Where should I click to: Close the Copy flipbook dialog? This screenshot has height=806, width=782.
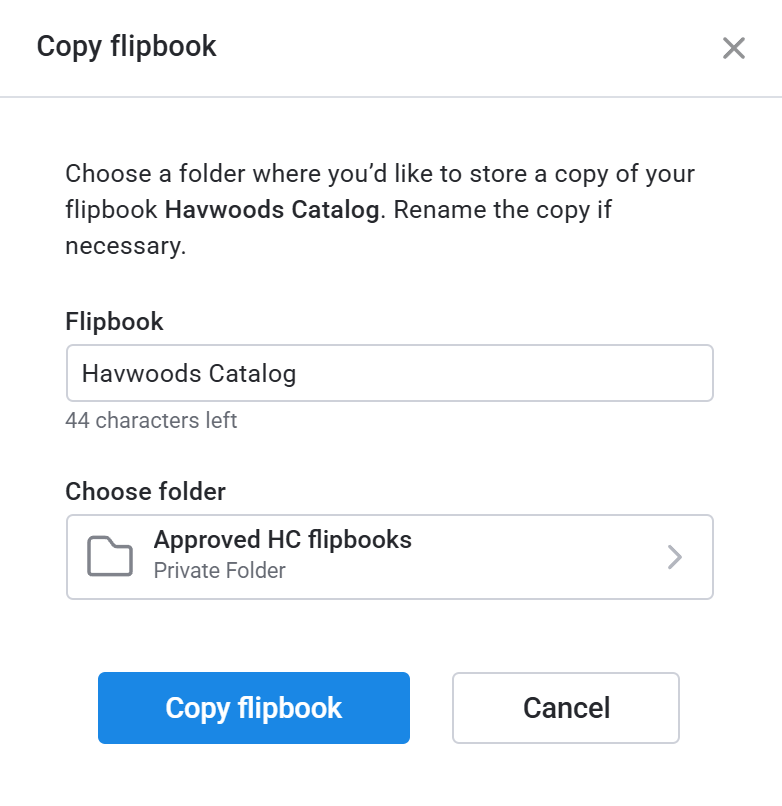pyautogui.click(x=734, y=48)
